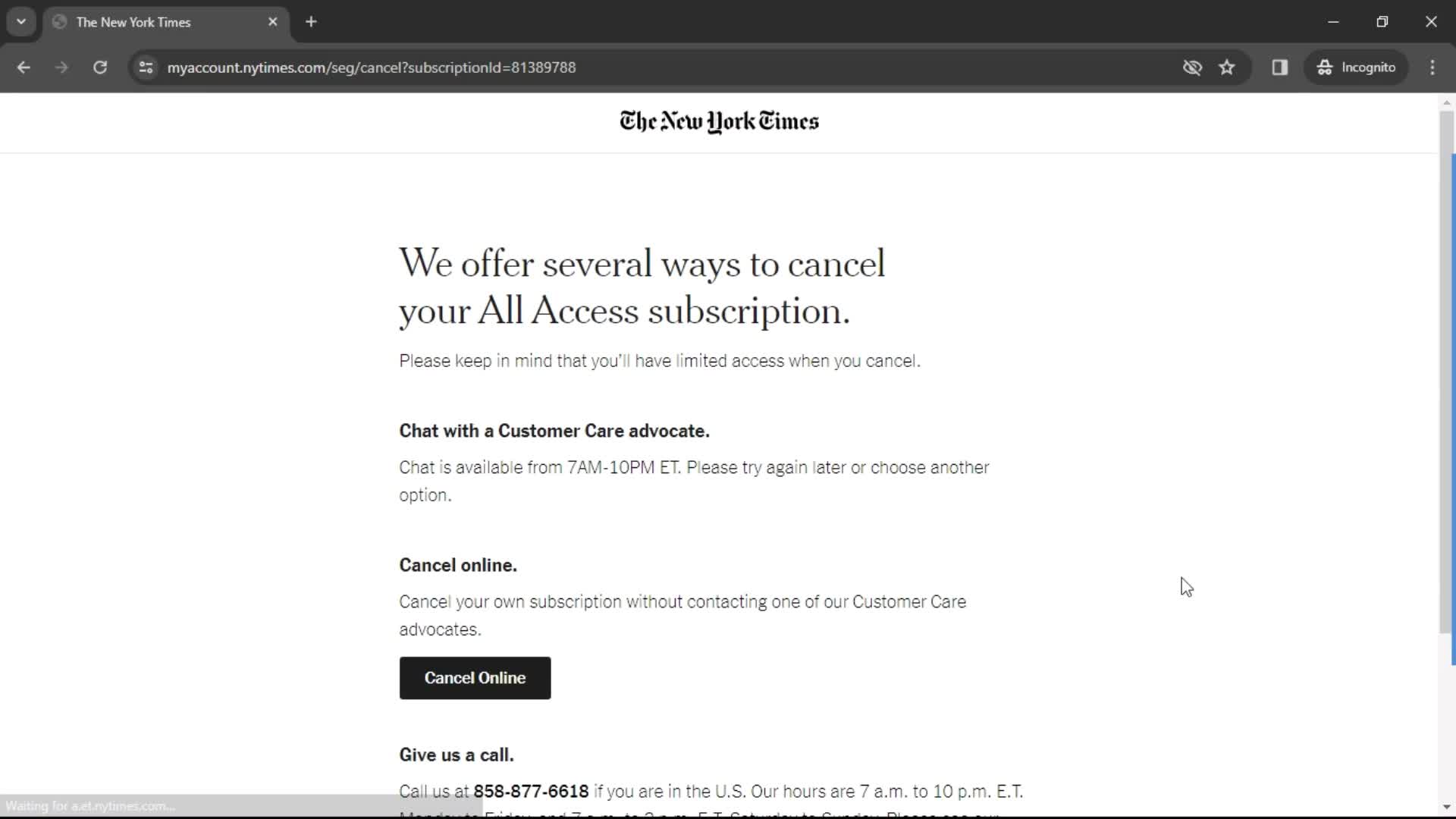Click the current active browser tab
Viewport: 1456px width, 819px height.
(x=165, y=22)
